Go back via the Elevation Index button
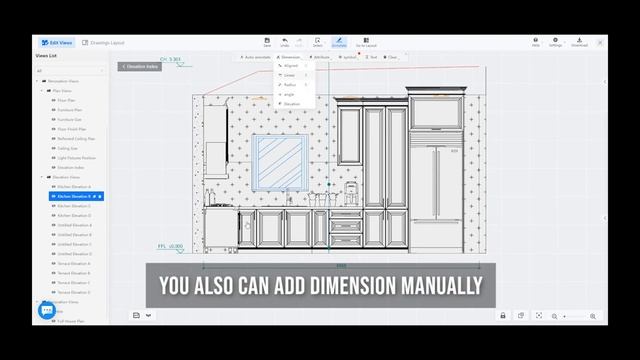The width and height of the screenshot is (640, 360). (140, 67)
